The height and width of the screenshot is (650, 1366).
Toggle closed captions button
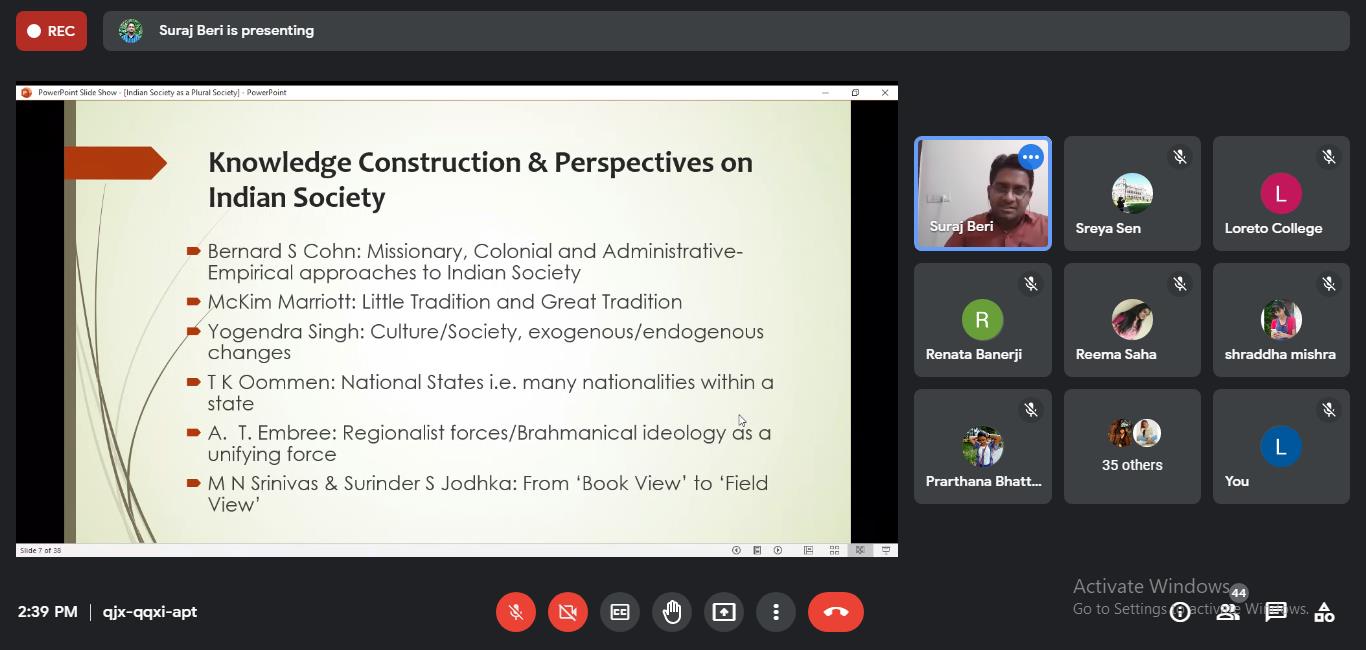(x=620, y=612)
